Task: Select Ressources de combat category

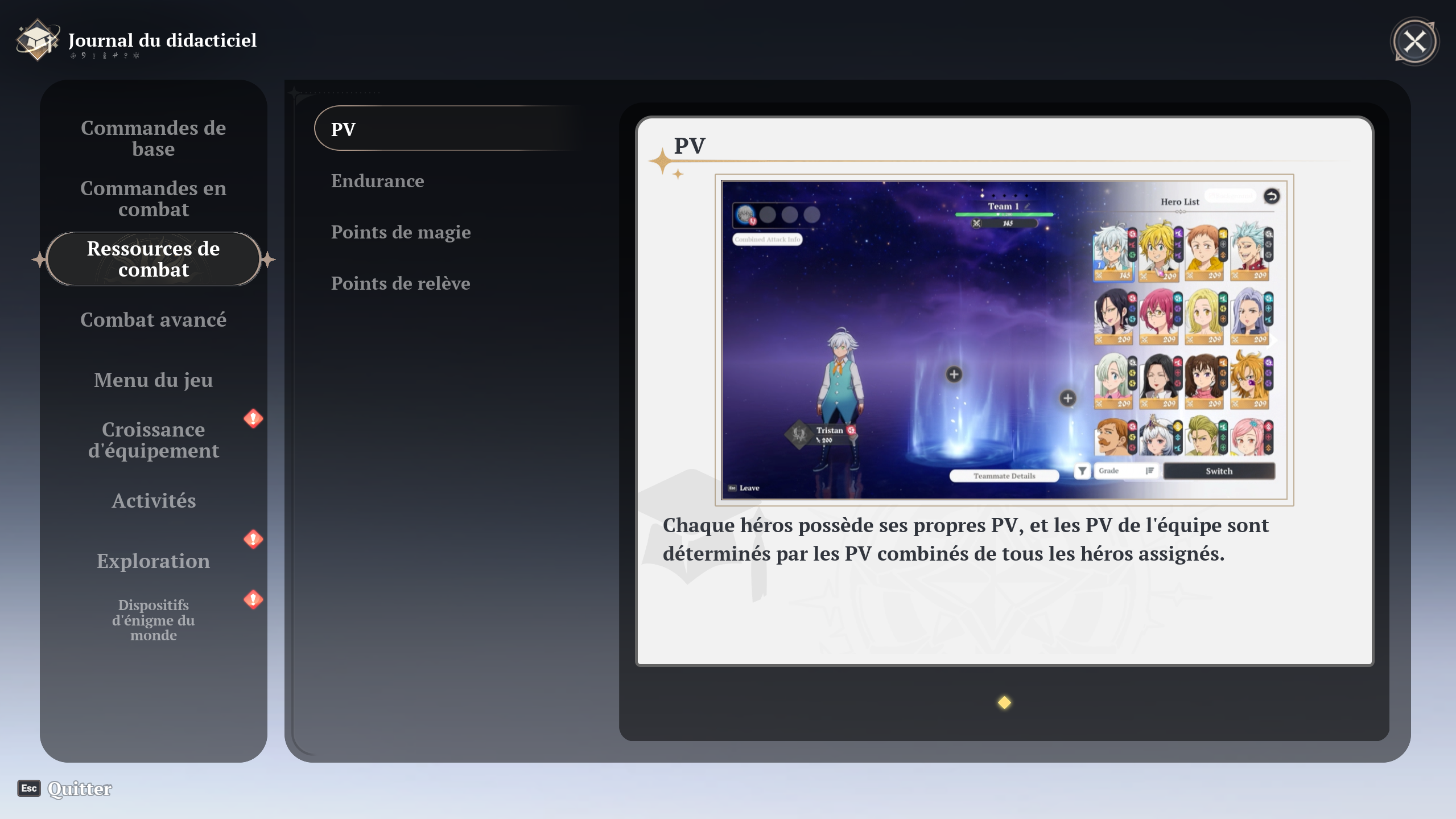Action: tap(153, 259)
